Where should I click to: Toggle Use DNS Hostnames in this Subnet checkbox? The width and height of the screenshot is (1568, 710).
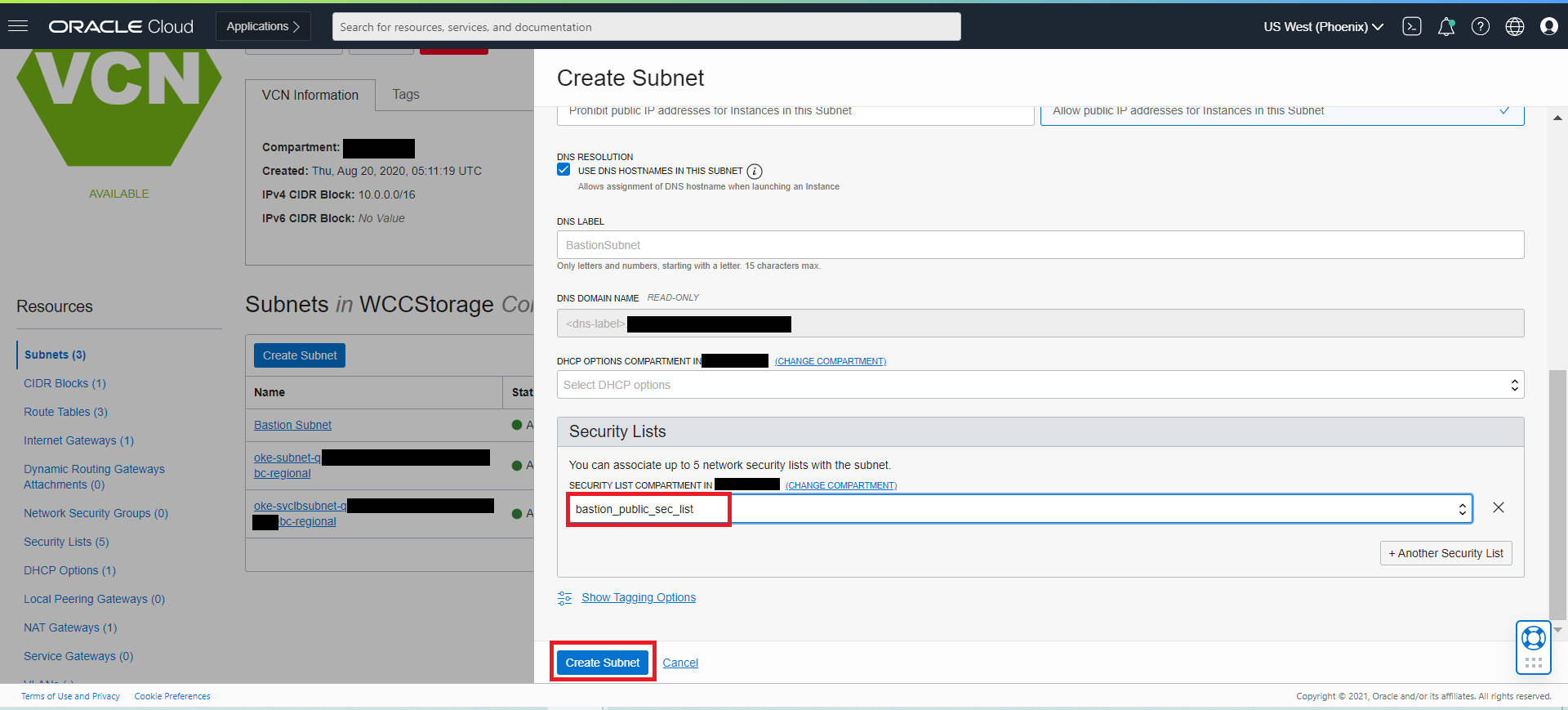[x=563, y=170]
